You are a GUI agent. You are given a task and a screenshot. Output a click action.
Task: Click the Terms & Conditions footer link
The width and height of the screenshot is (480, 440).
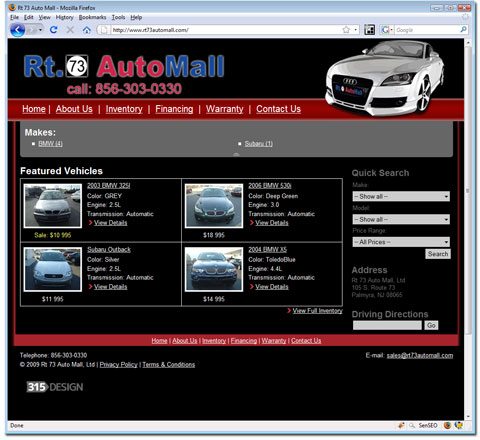point(169,365)
